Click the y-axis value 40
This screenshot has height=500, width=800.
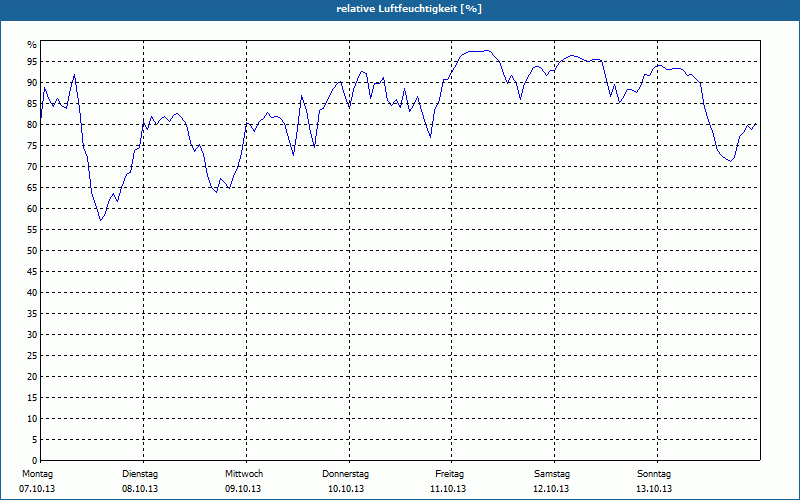pos(32,293)
